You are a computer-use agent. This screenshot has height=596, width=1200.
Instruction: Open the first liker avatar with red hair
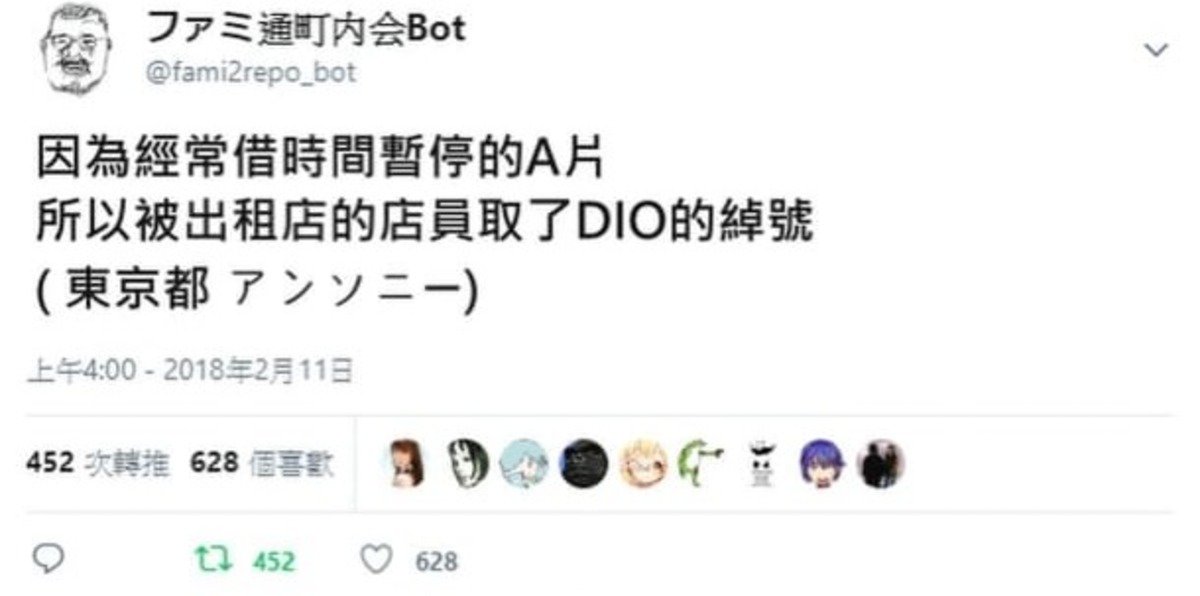click(x=406, y=464)
